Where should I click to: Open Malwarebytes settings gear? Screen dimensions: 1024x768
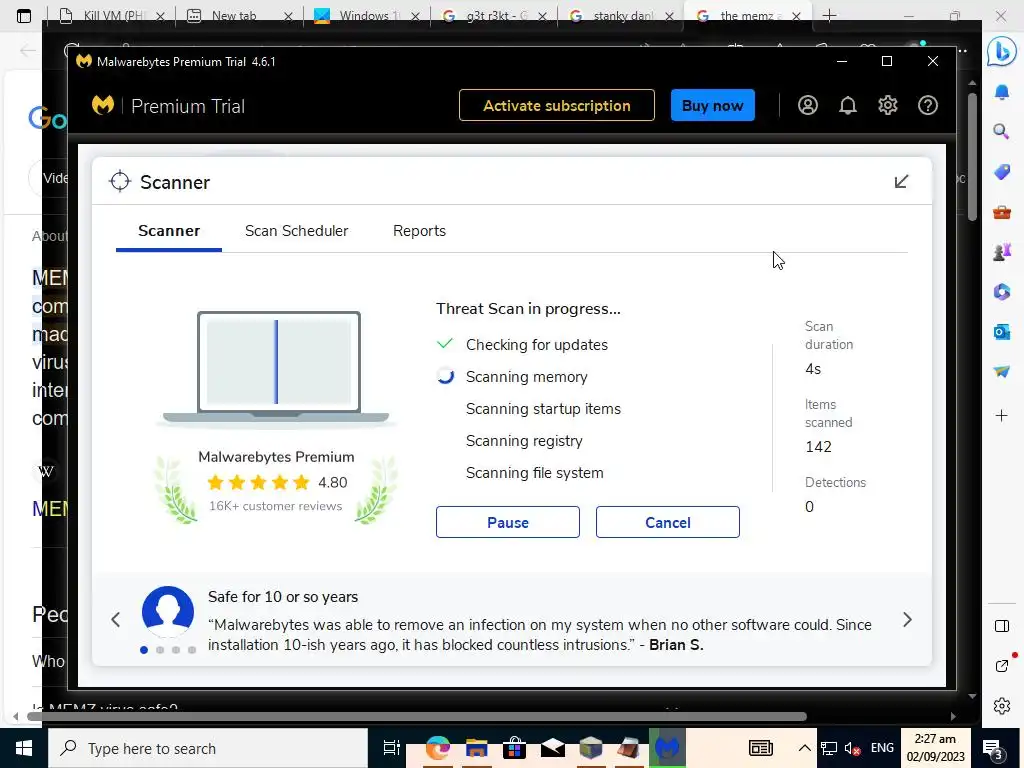coord(888,105)
